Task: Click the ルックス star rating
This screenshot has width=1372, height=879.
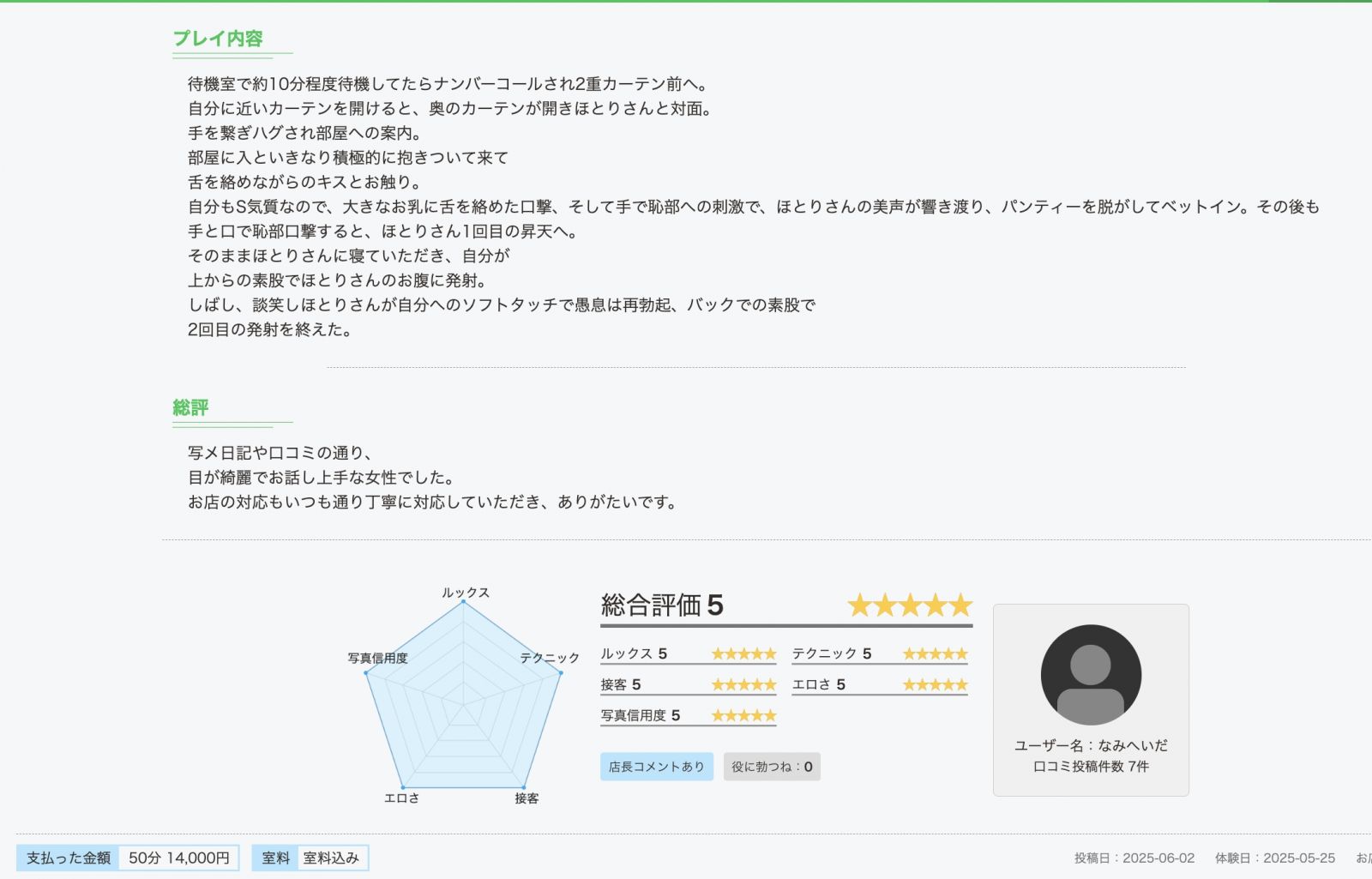Action: [743, 654]
